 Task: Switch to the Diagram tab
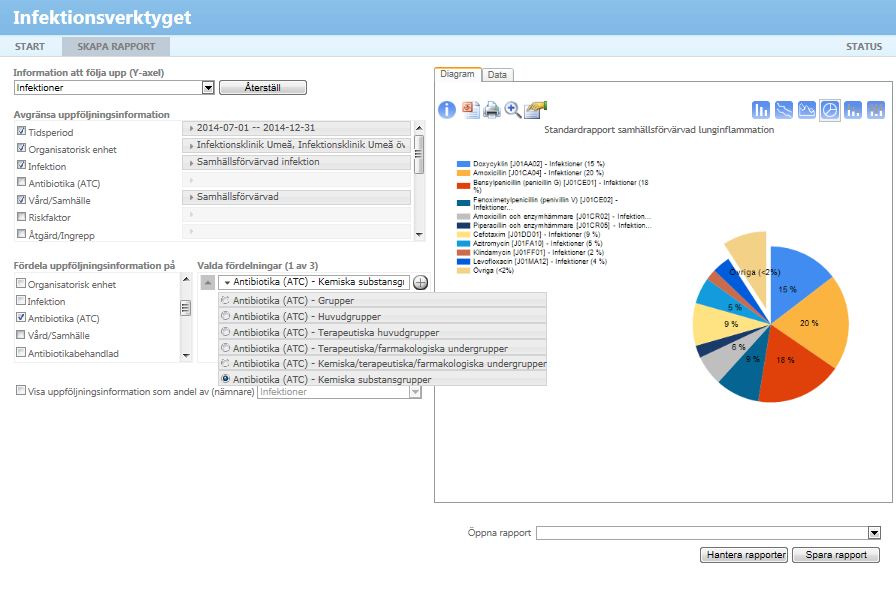click(457, 74)
